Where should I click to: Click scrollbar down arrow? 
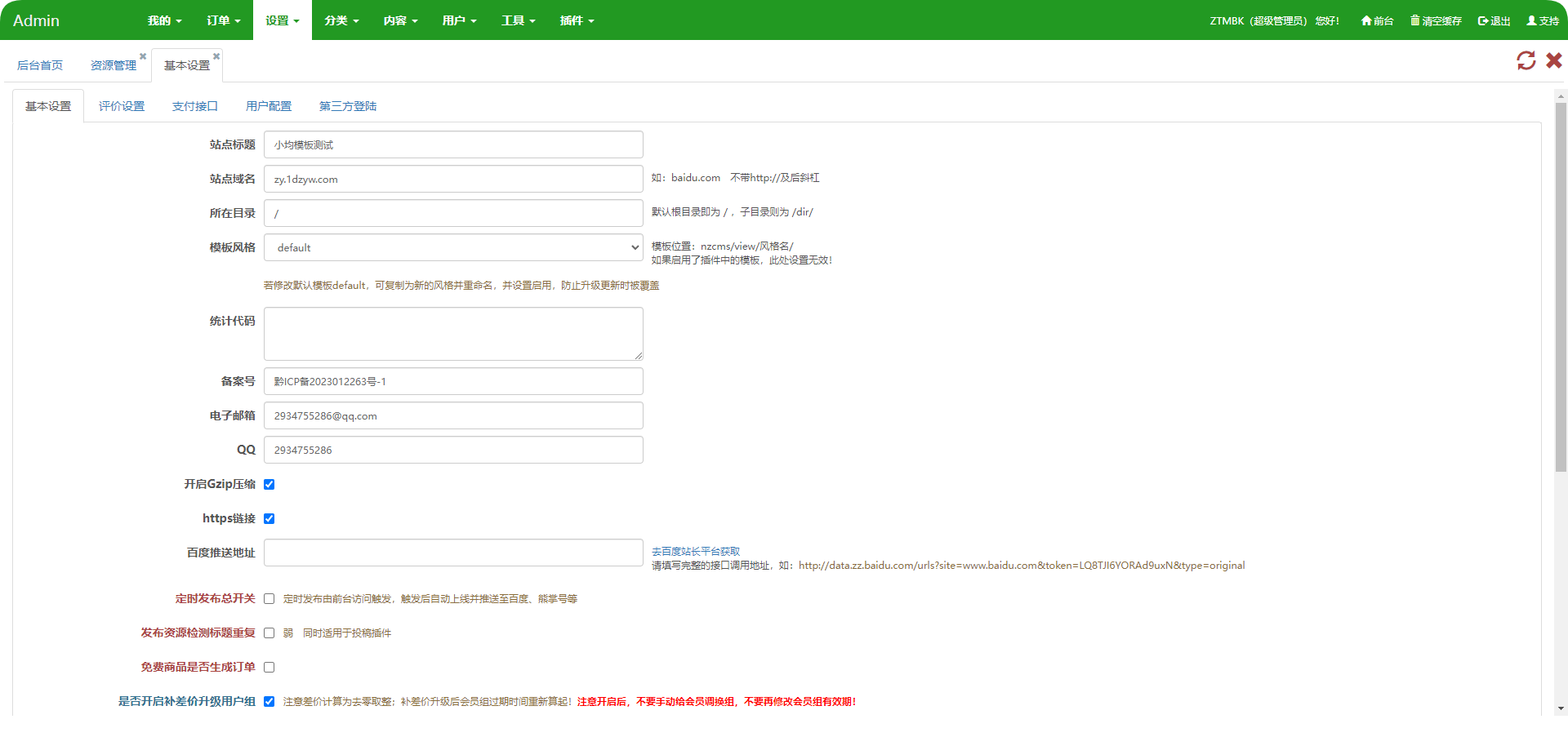click(x=1561, y=708)
